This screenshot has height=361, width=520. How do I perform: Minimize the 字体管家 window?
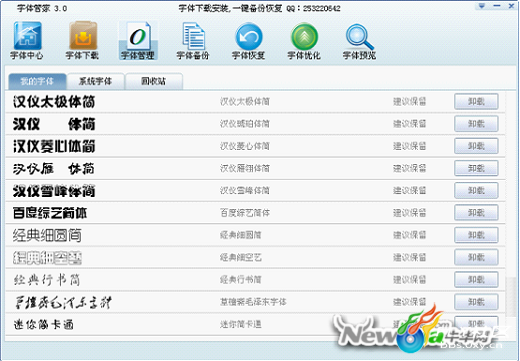[x=497, y=6]
